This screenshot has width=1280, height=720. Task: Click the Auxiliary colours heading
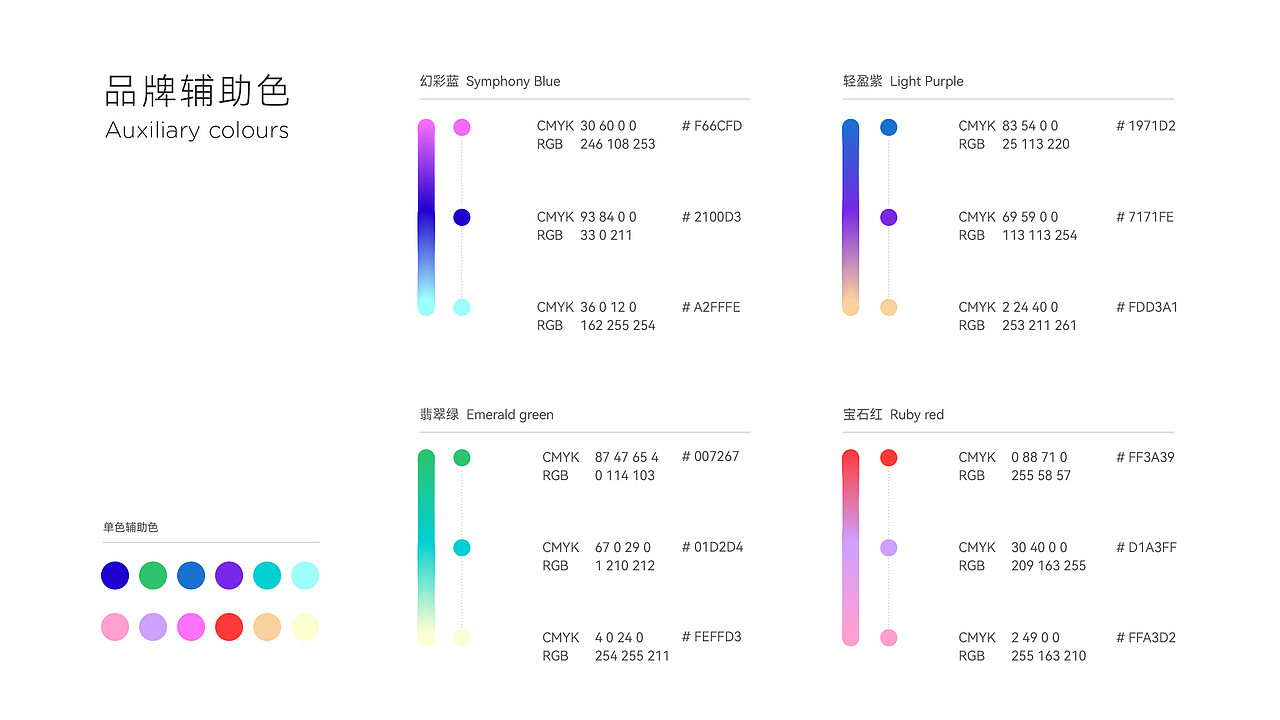click(197, 130)
